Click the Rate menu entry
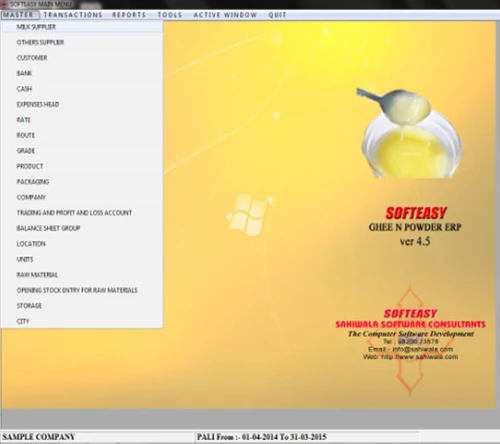 point(82,120)
